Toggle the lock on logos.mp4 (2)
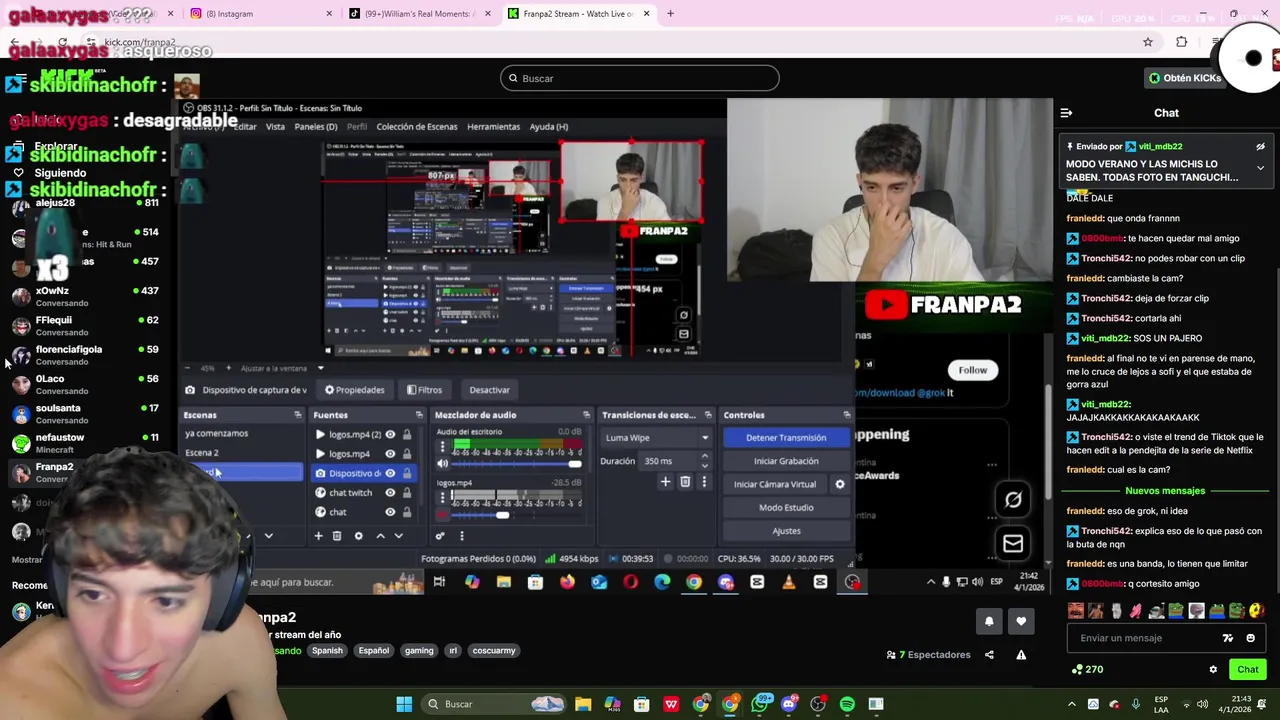The height and width of the screenshot is (720, 1280). [406, 434]
